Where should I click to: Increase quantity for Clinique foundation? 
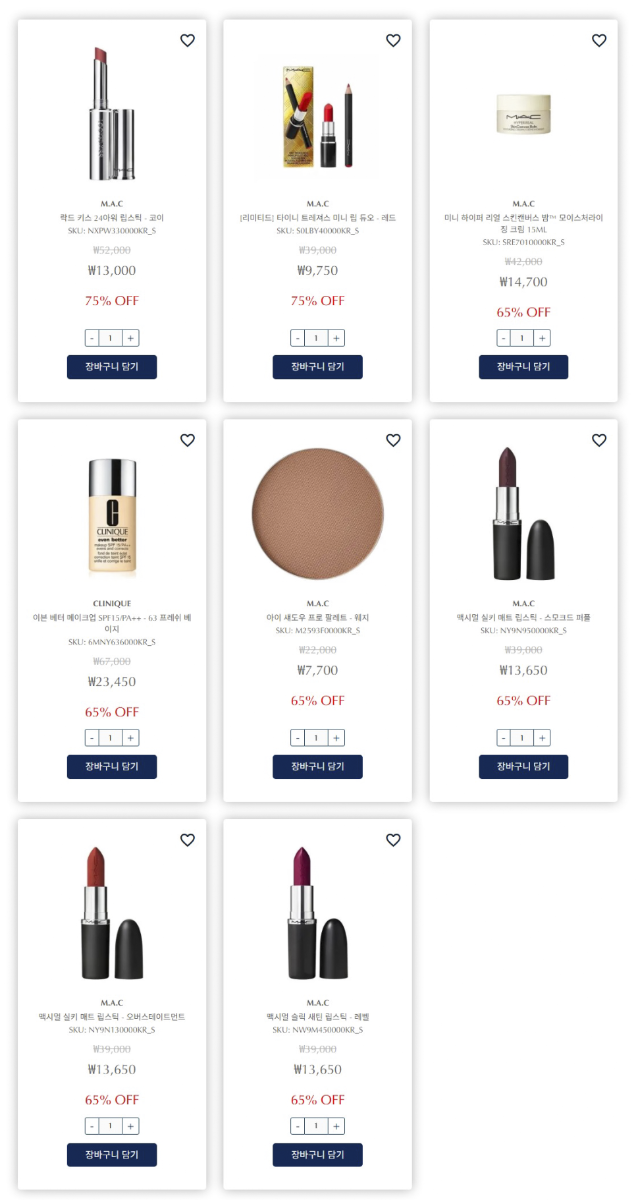click(131, 738)
